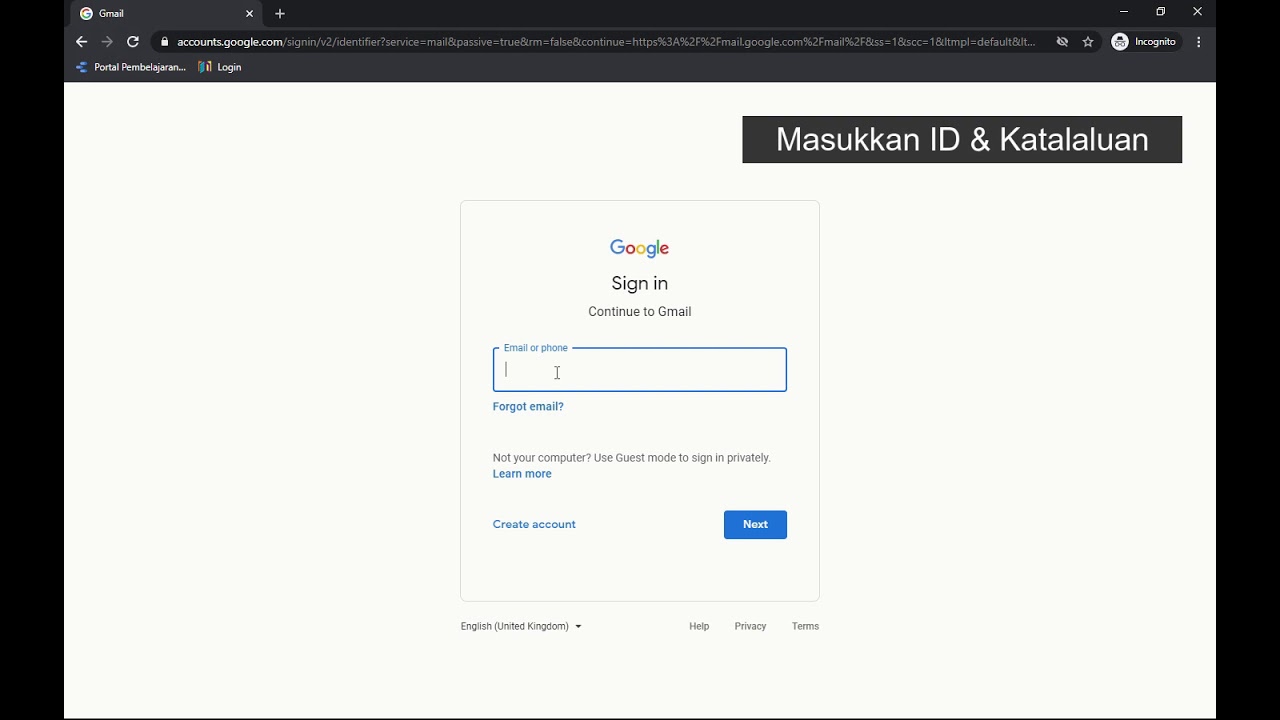
Task: Focus the Email or phone field
Action: [x=640, y=369]
